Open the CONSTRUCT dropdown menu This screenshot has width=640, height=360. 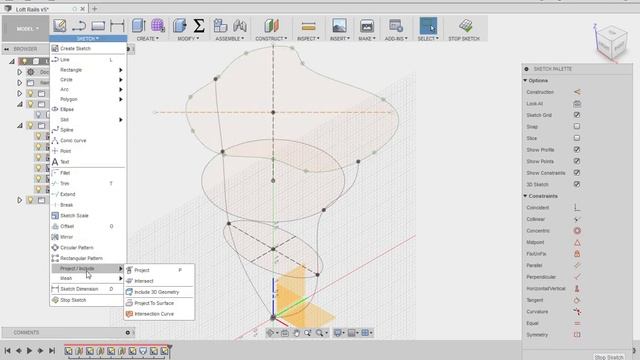(x=271, y=38)
